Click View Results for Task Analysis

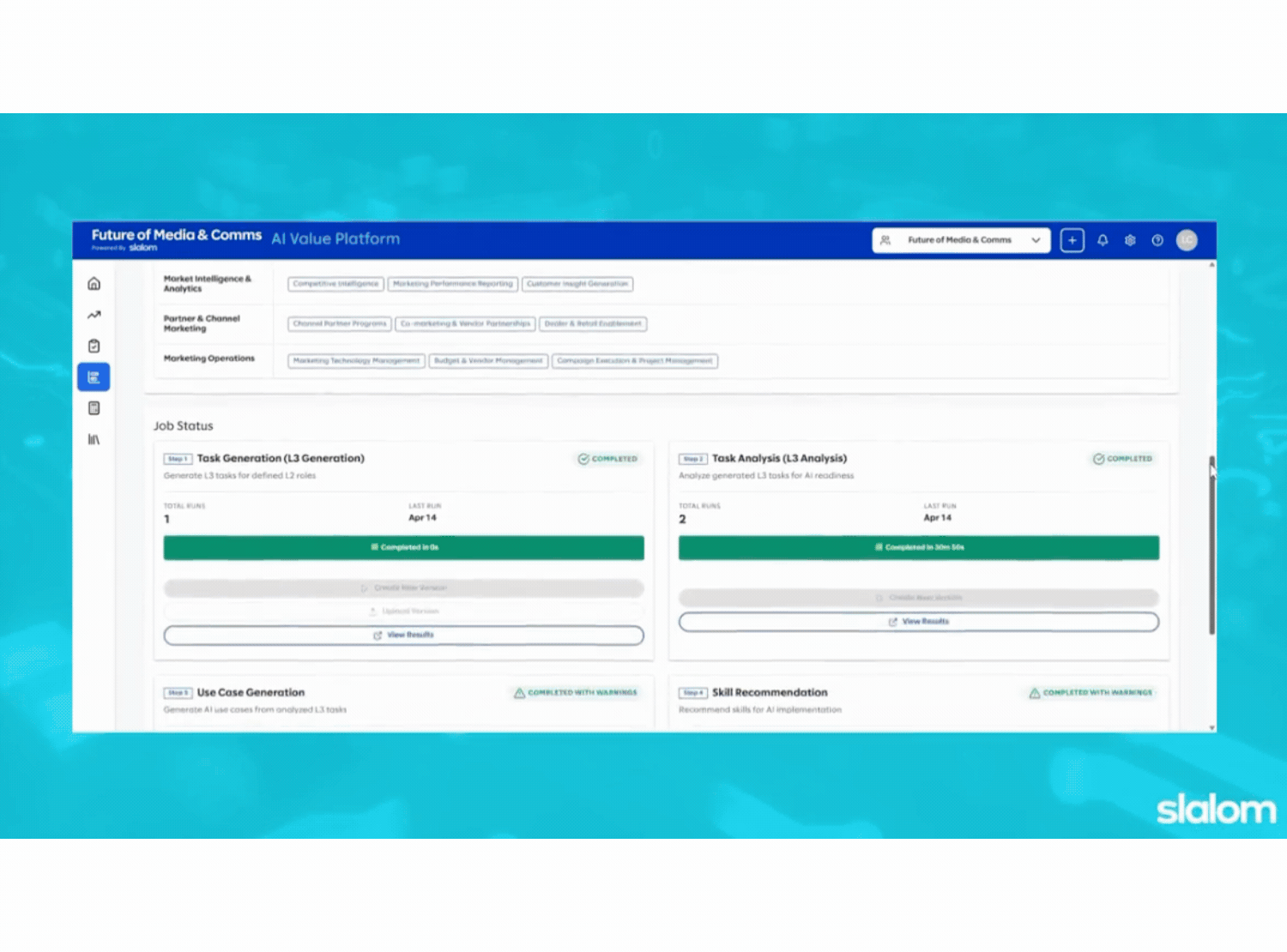click(x=919, y=622)
